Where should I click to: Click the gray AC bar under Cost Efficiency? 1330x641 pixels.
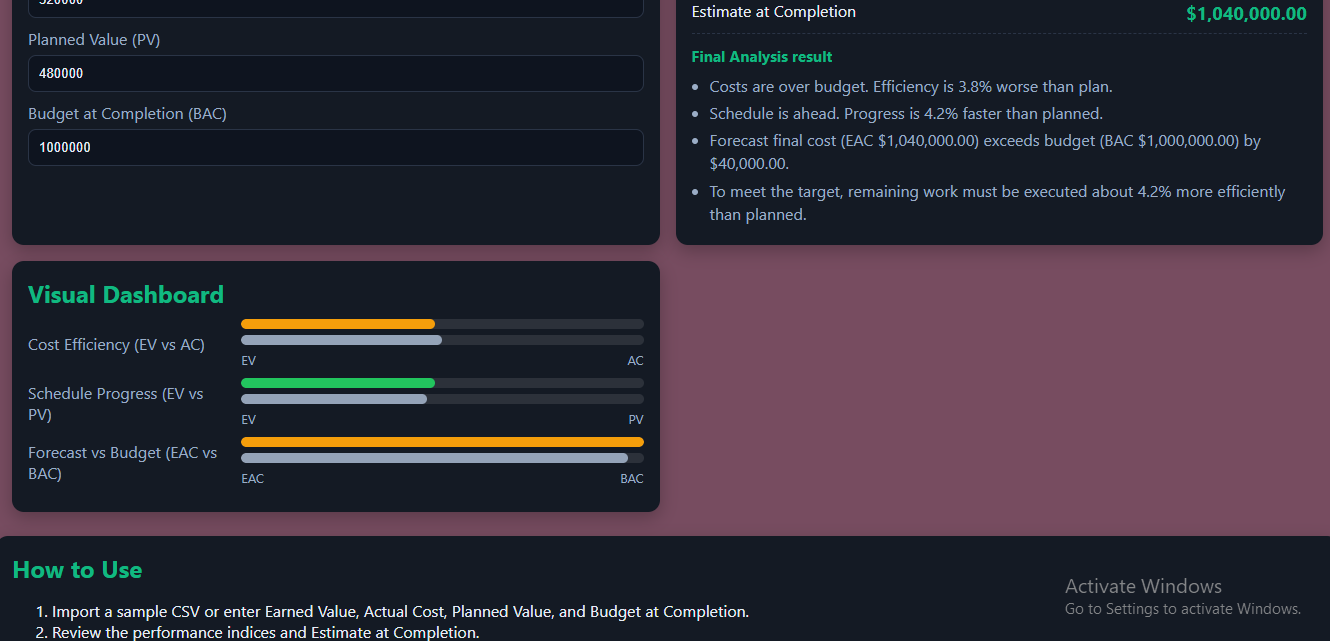[341, 340]
